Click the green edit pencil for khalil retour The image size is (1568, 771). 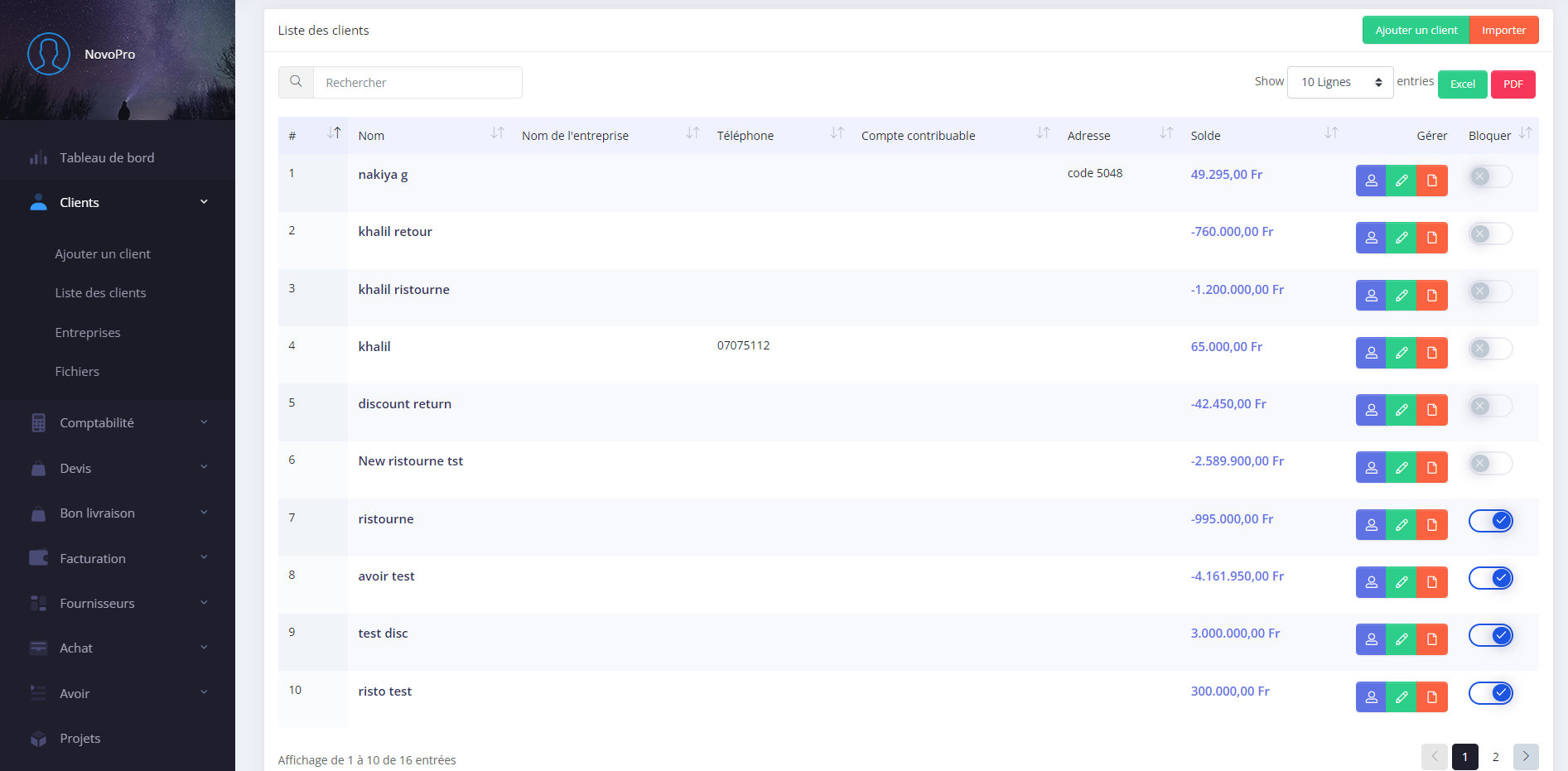(1402, 238)
